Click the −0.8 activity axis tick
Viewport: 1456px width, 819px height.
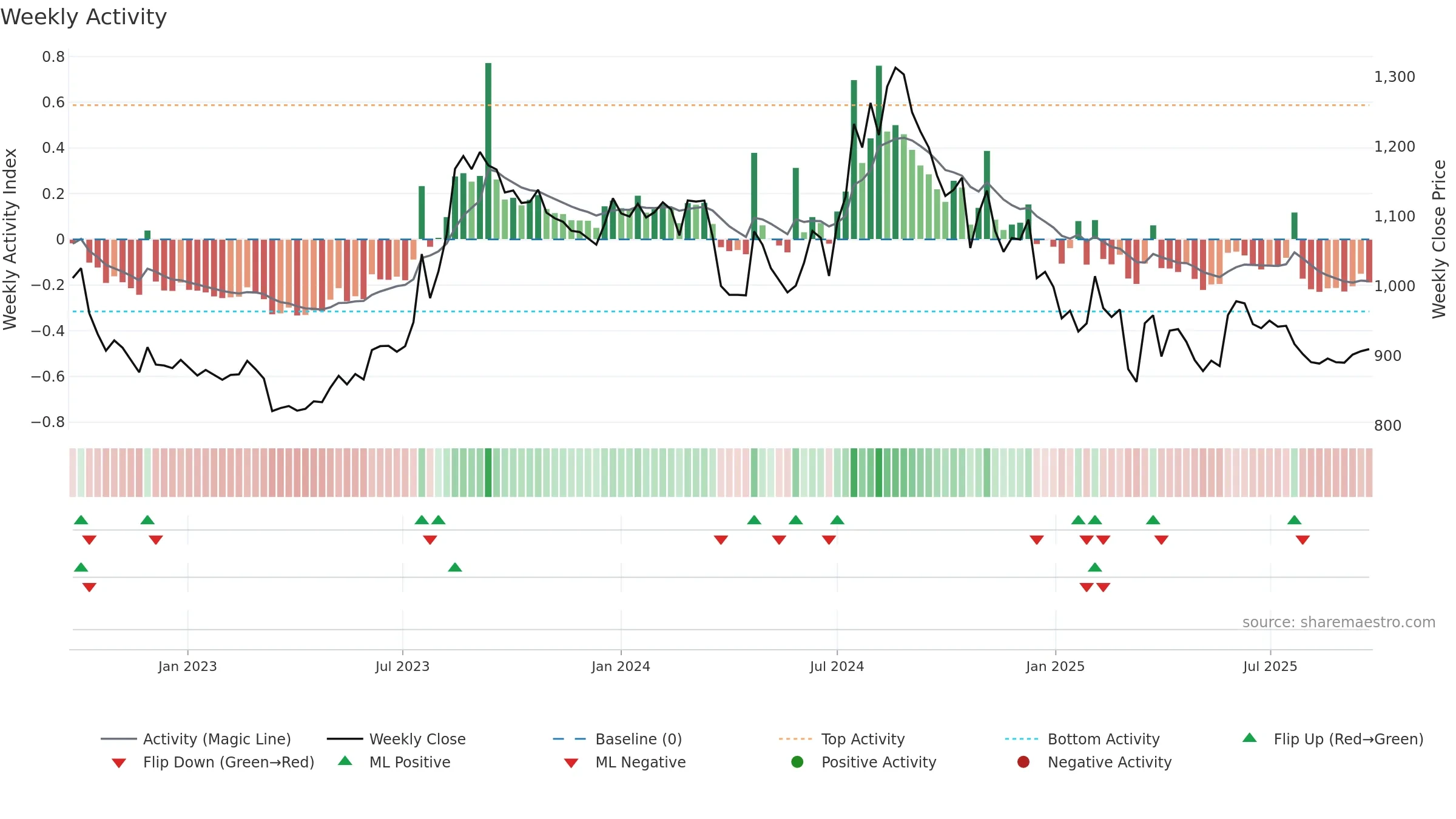48,422
